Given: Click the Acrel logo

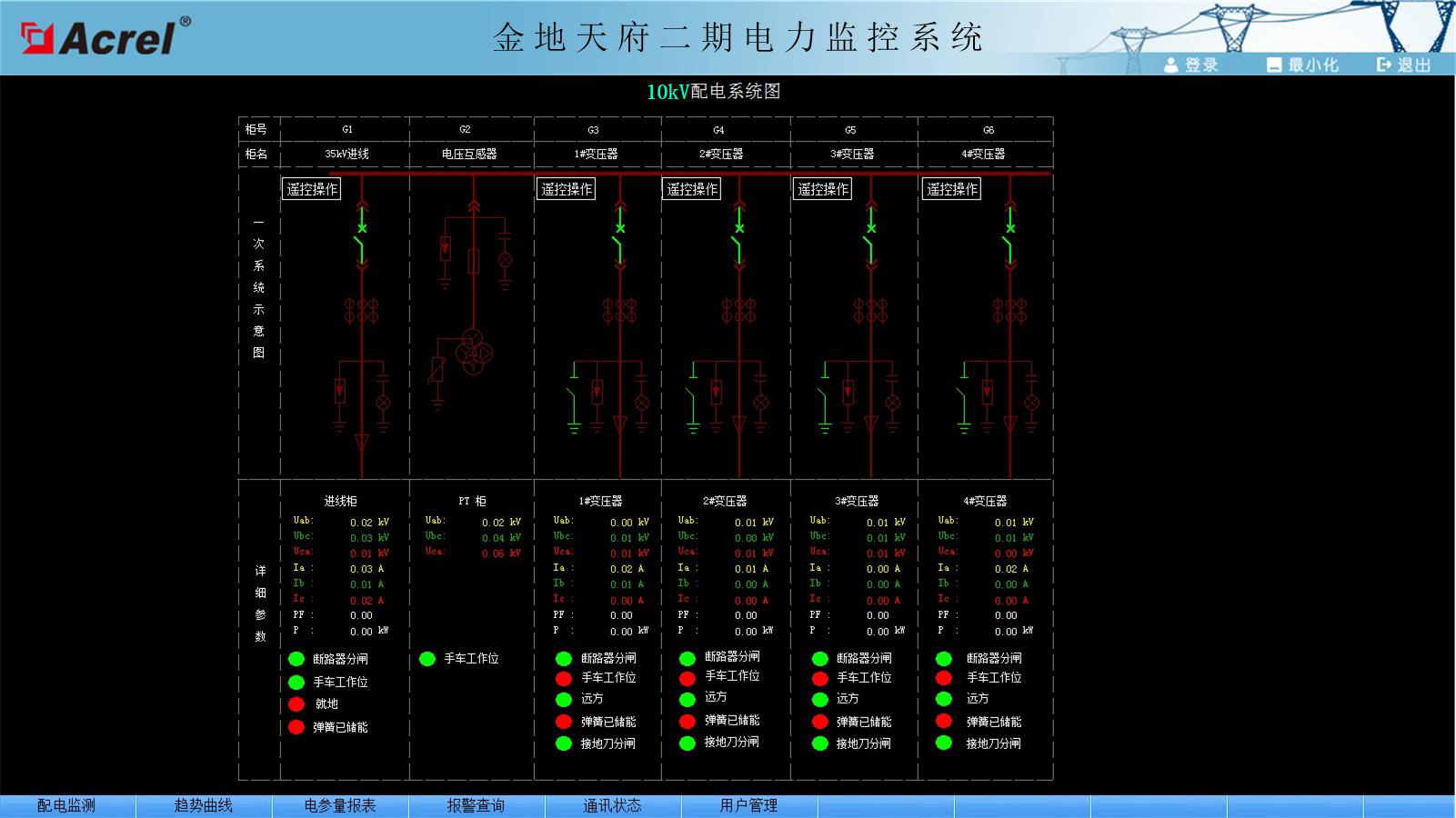Looking at the screenshot, I should (106, 36).
